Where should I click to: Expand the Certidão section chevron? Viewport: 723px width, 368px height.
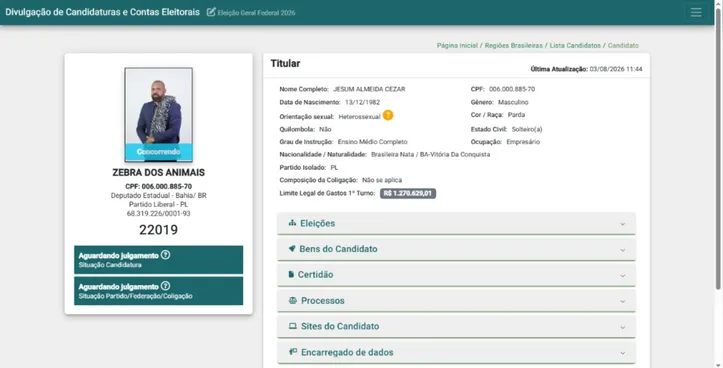pyautogui.click(x=622, y=276)
